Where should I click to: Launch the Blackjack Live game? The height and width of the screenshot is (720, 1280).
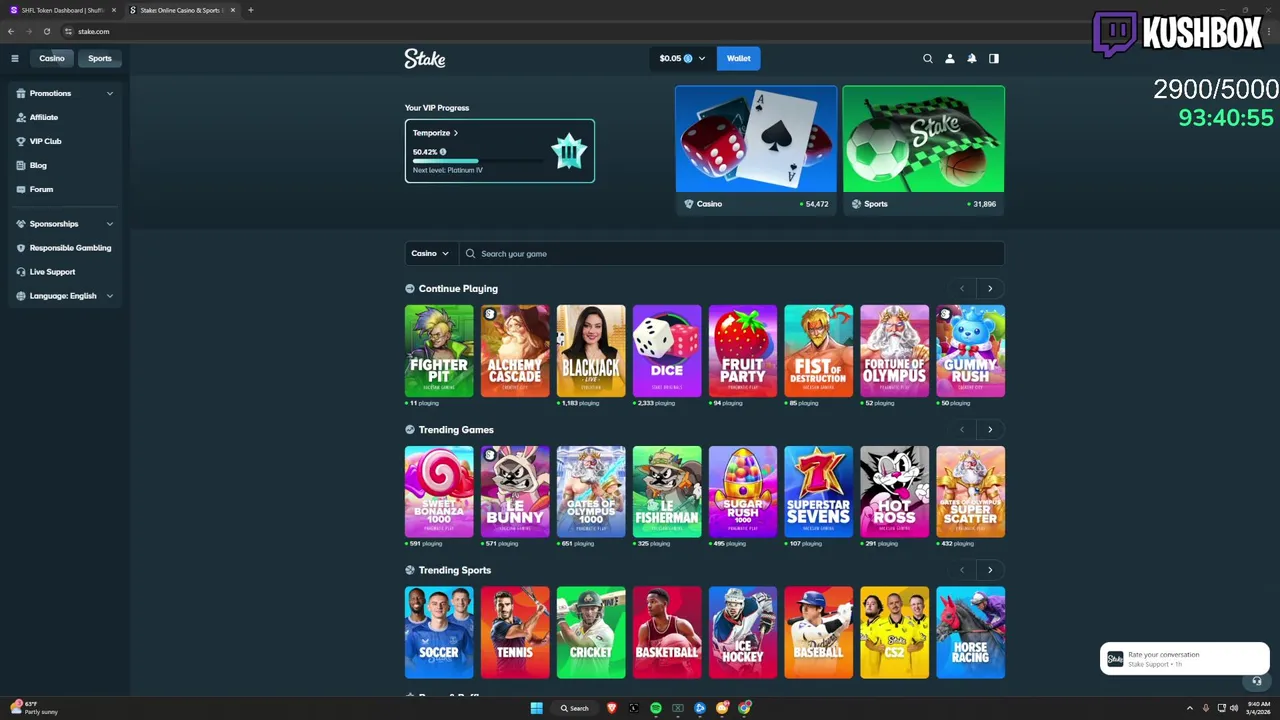[x=591, y=351]
